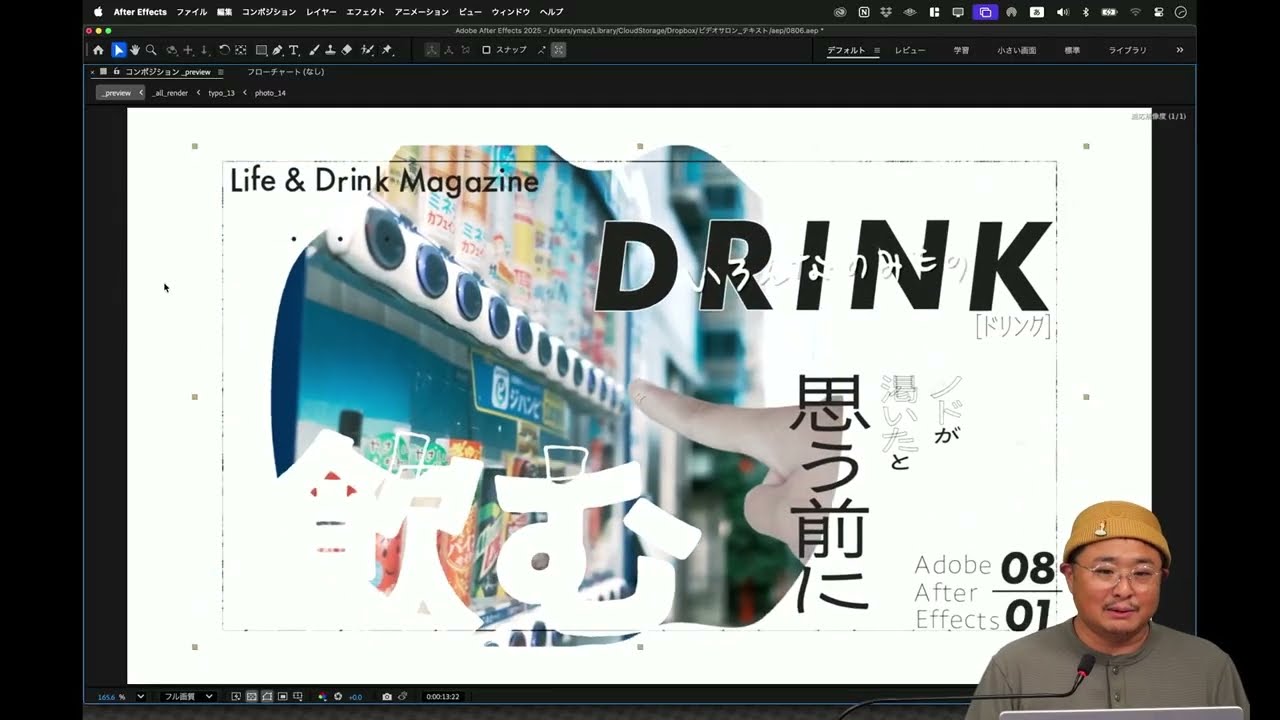Open the レイヤー menu
The image size is (1280, 720).
321,12
